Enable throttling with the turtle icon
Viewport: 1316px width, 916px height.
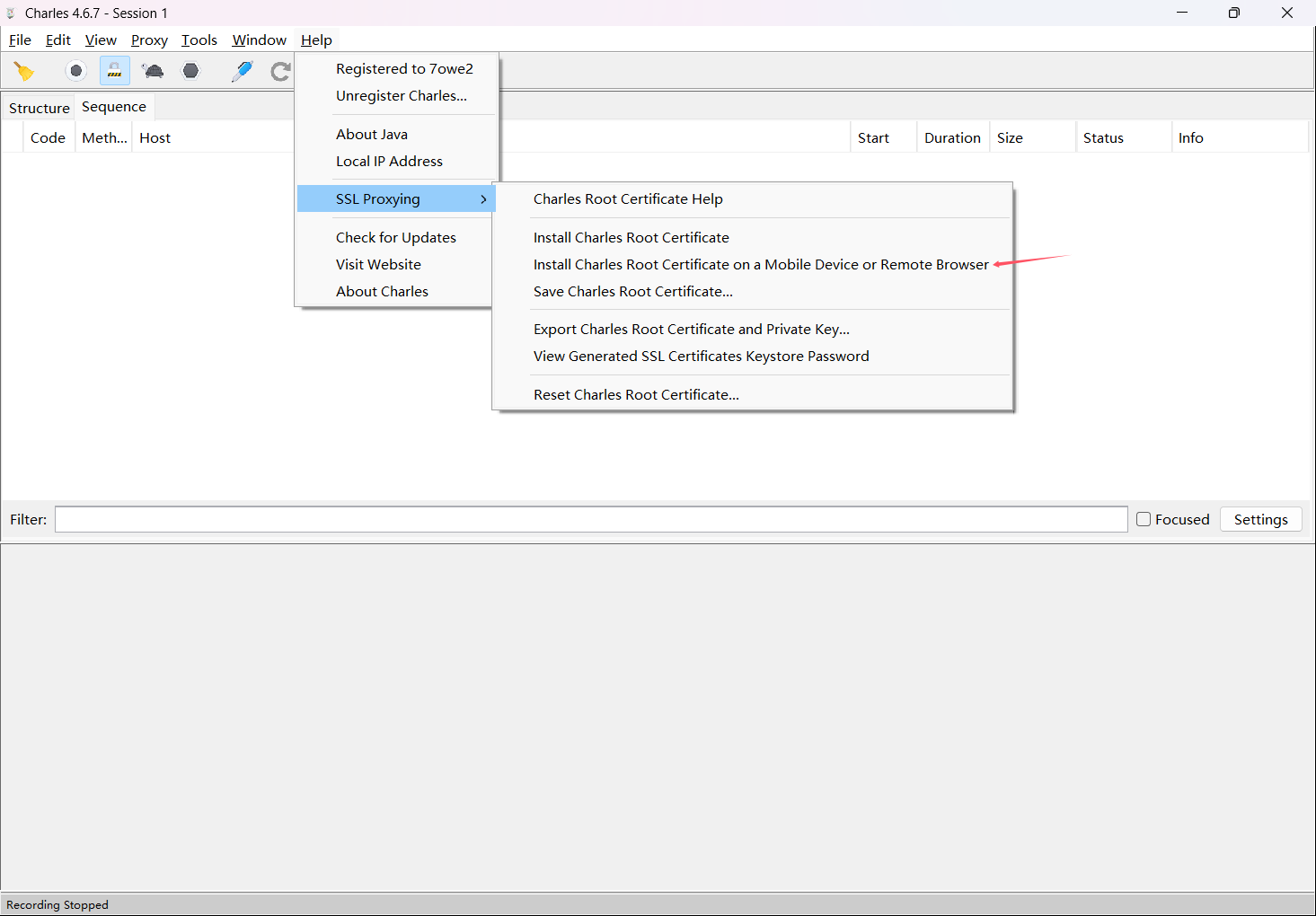pos(153,71)
